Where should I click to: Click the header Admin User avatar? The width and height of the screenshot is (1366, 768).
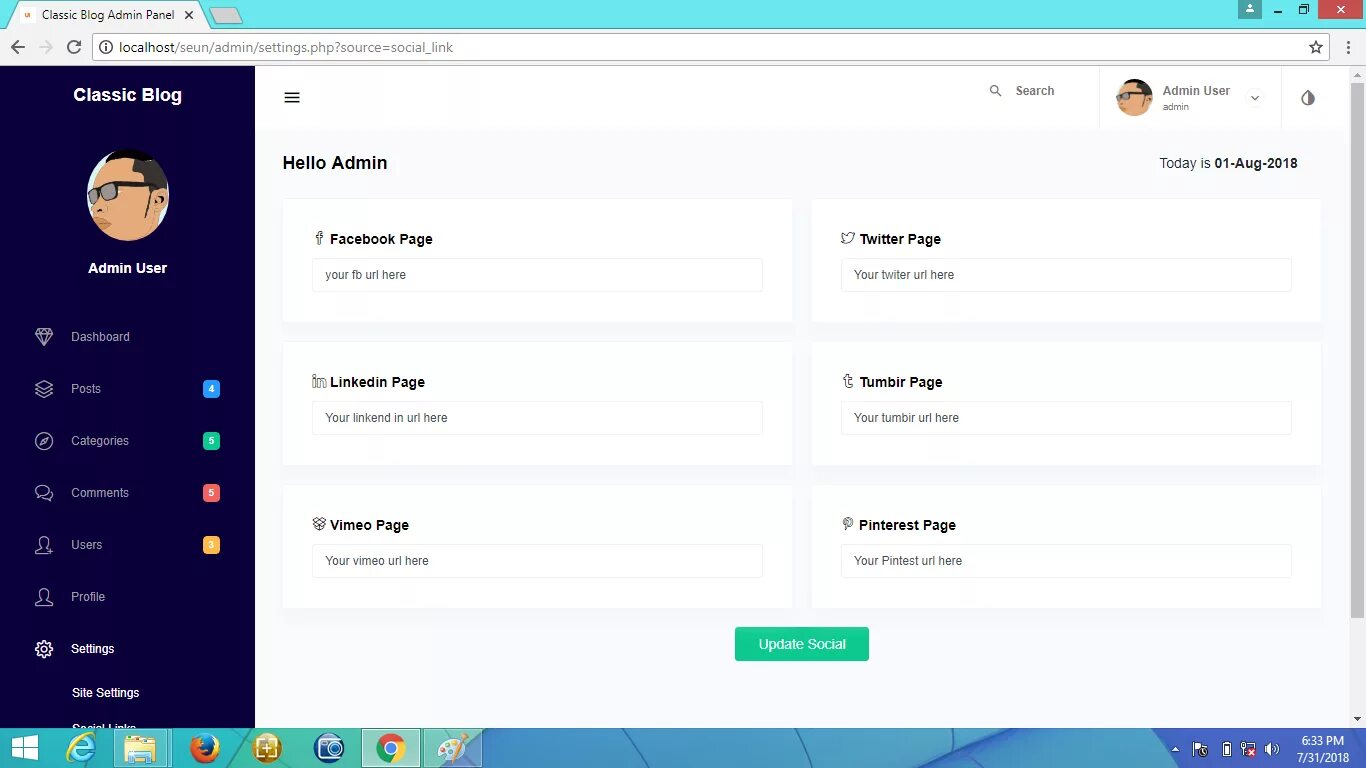coord(1134,97)
